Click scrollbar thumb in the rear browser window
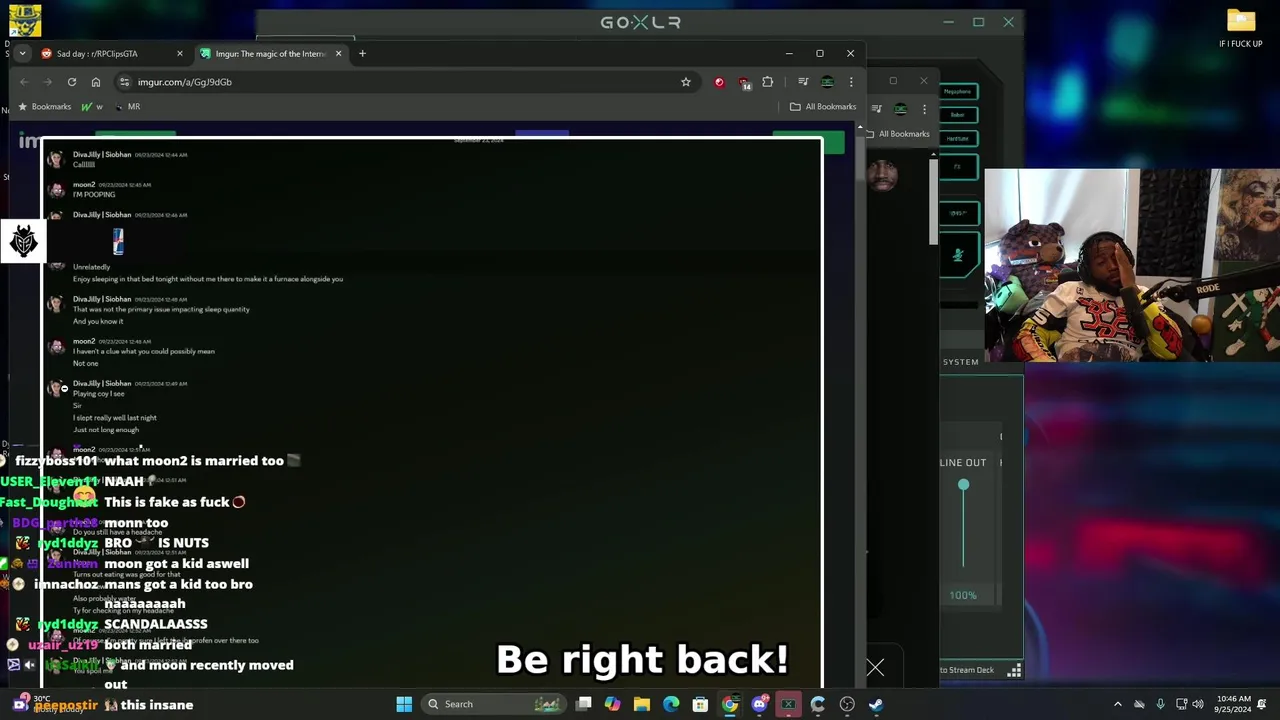 [934, 200]
